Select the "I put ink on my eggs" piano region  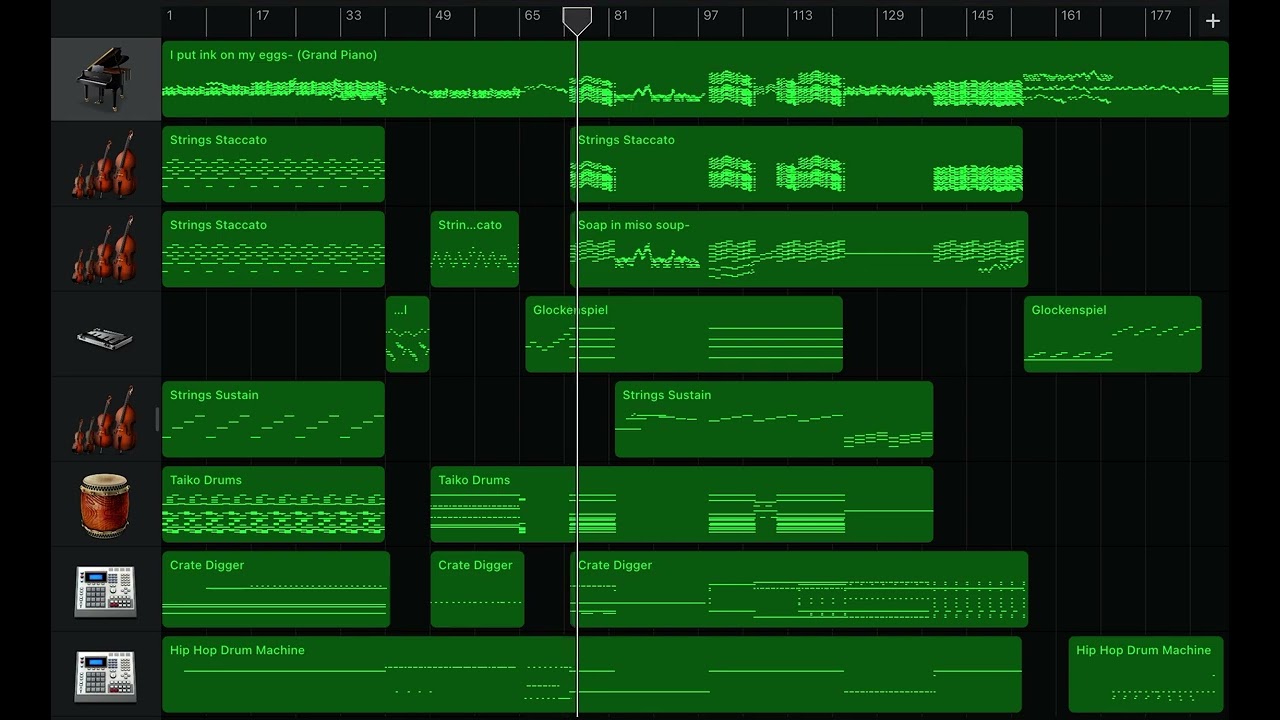tap(695, 79)
